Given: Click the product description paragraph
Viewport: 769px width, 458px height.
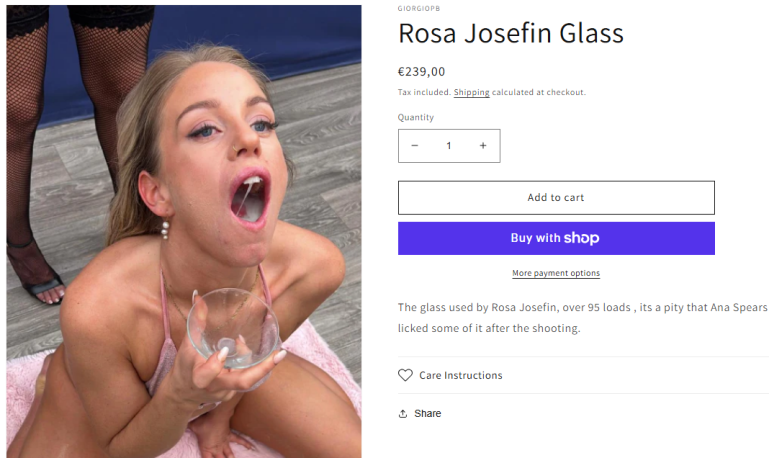Looking at the screenshot, I should tap(582, 318).
